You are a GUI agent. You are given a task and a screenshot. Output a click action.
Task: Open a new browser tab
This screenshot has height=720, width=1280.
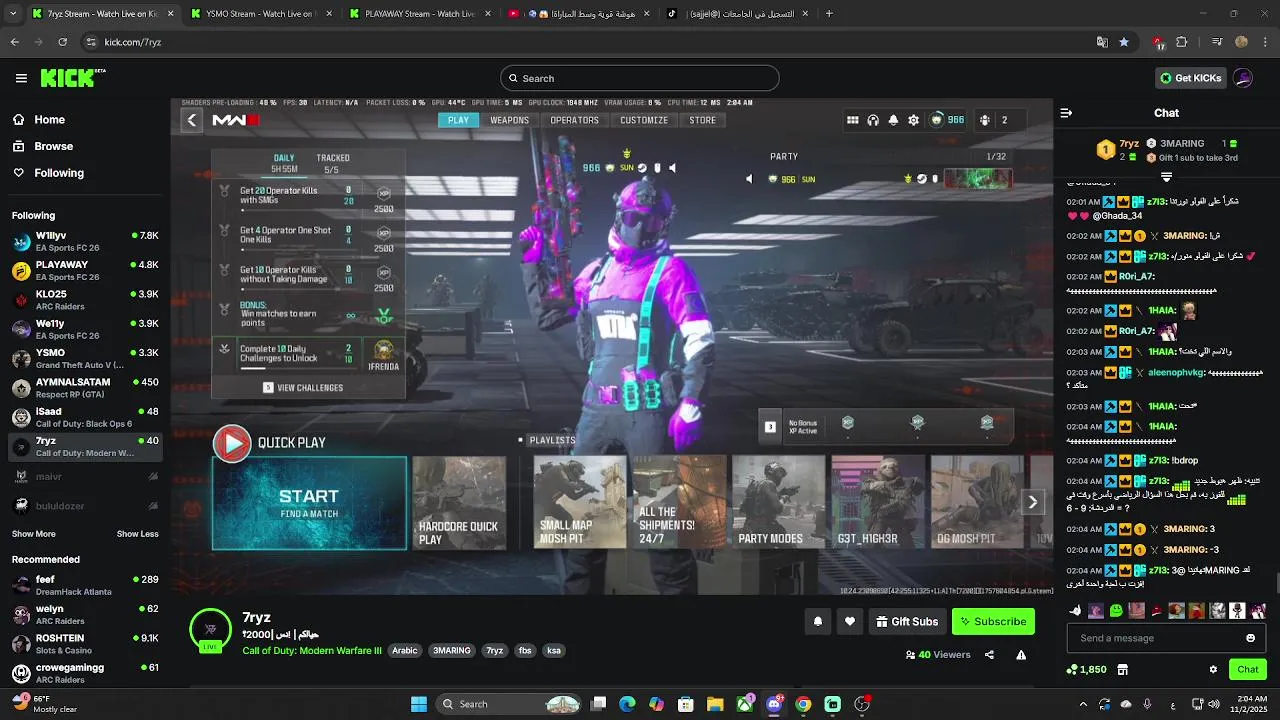[x=829, y=14]
